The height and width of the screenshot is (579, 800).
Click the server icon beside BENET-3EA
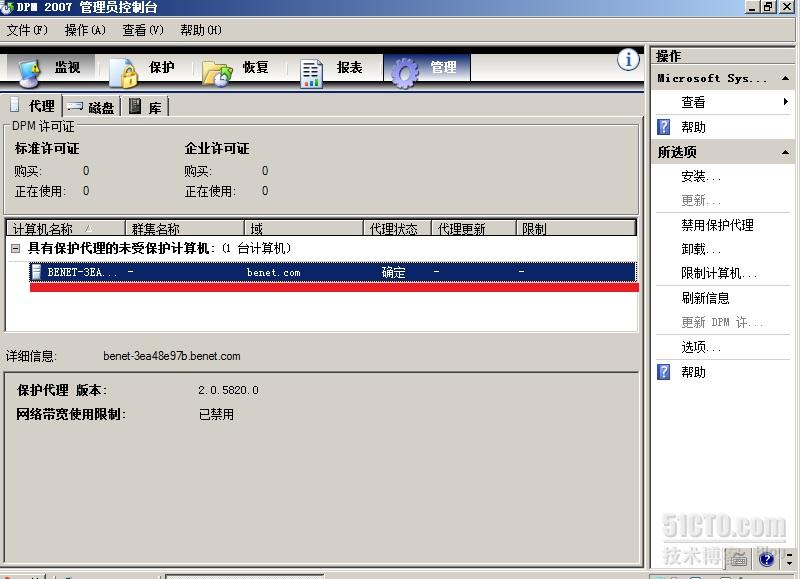coord(36,271)
